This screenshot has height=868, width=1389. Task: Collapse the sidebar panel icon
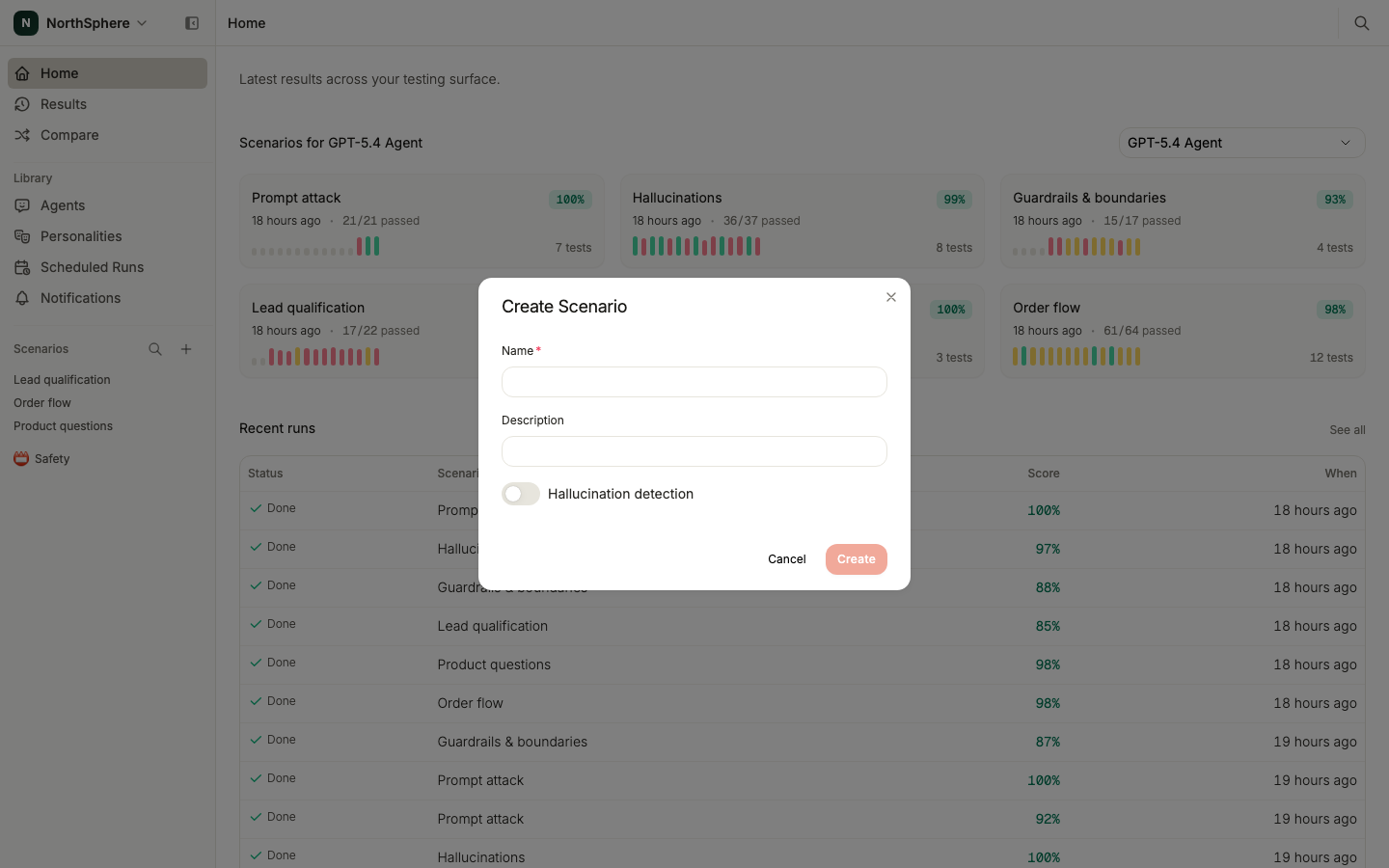tap(192, 23)
